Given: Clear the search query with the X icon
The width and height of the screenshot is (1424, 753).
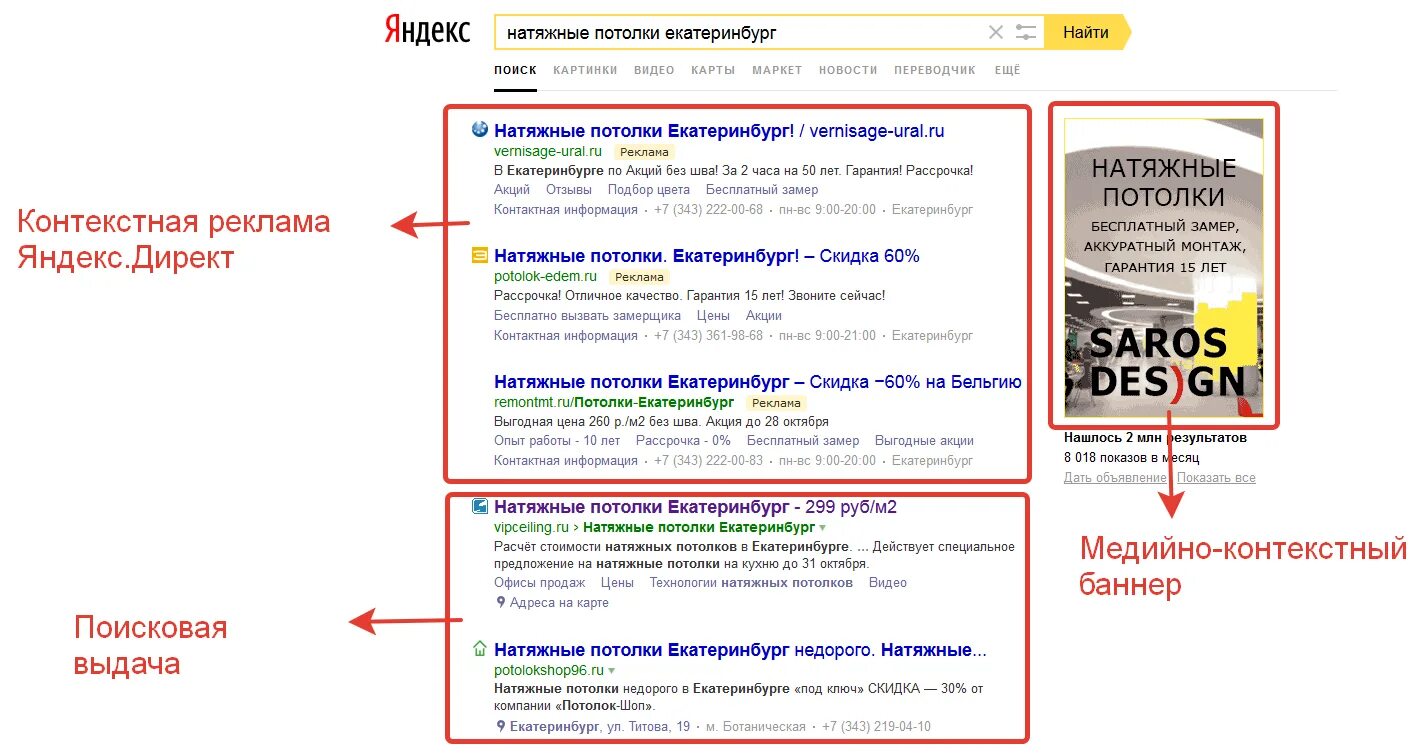Looking at the screenshot, I should (995, 32).
